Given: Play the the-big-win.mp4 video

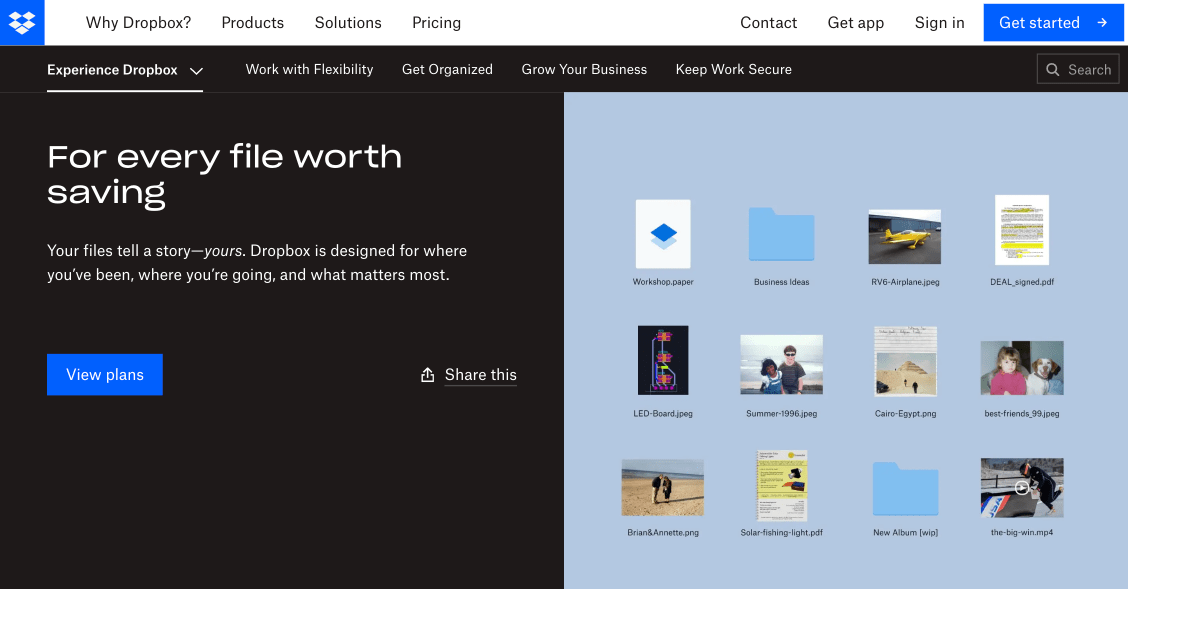Looking at the screenshot, I should click(1022, 487).
